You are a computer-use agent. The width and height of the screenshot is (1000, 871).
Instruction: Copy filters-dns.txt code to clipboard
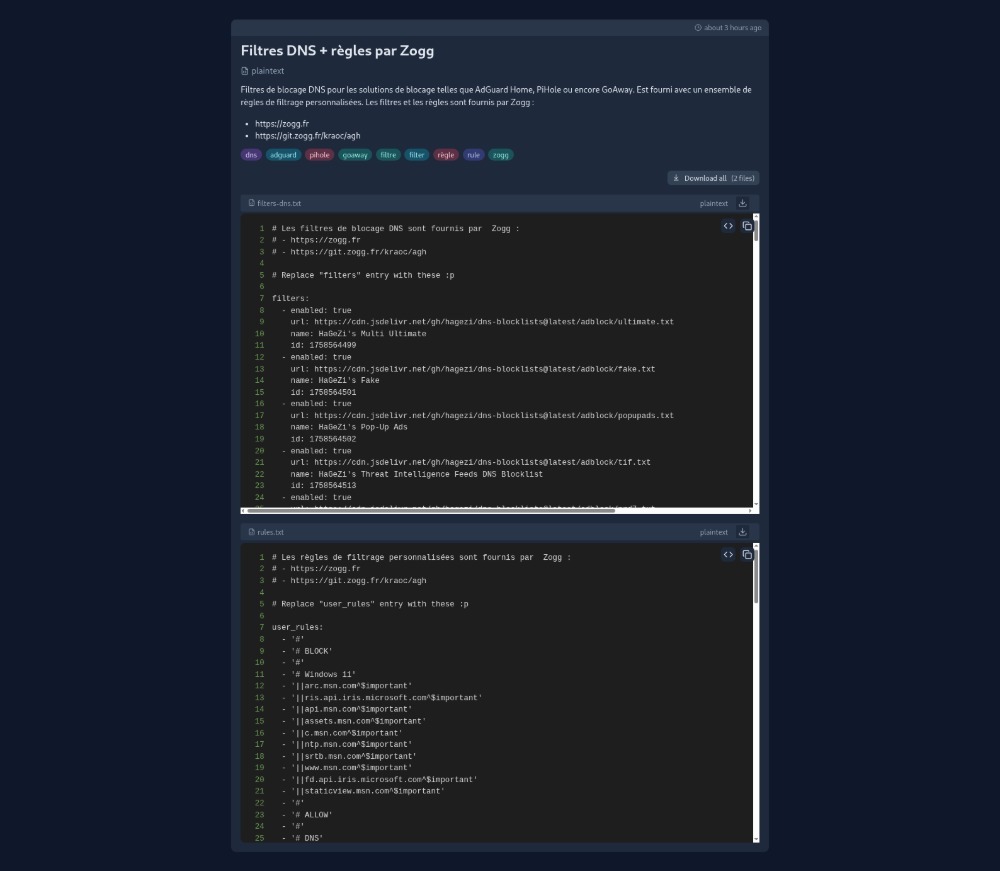tap(747, 226)
